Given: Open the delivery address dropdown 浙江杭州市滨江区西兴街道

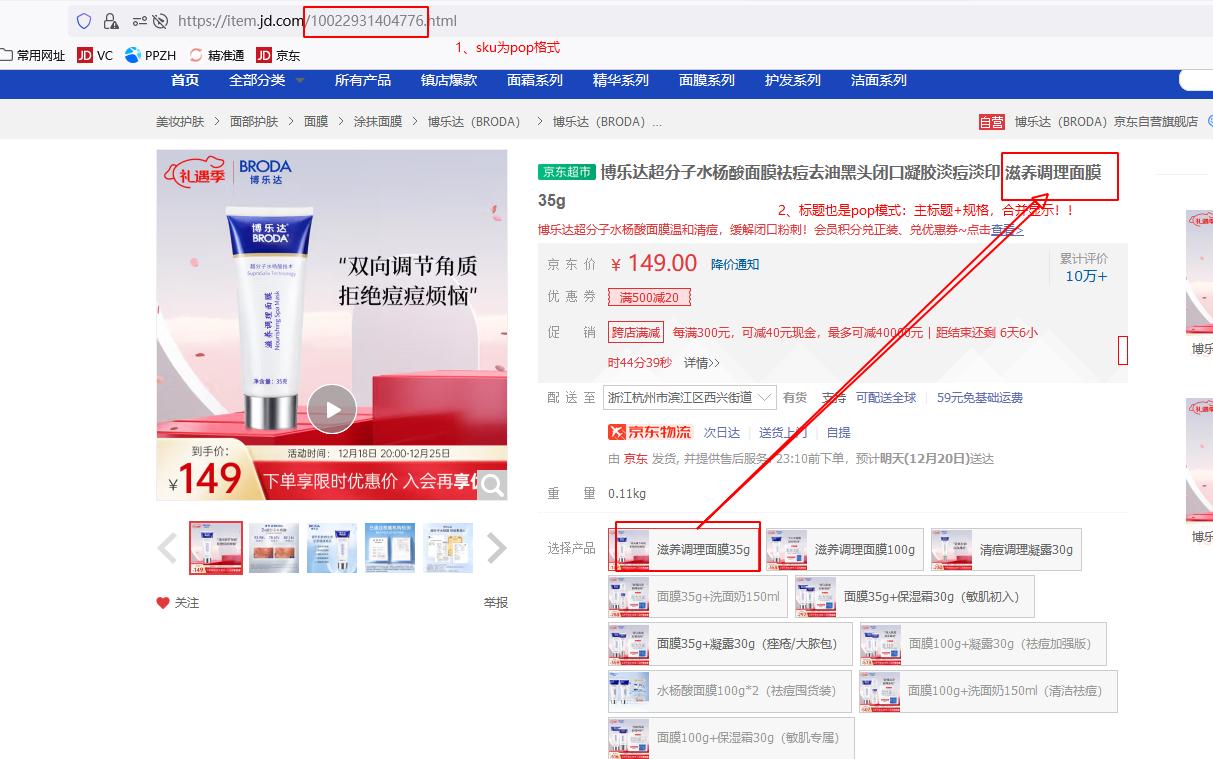Looking at the screenshot, I should [690, 397].
